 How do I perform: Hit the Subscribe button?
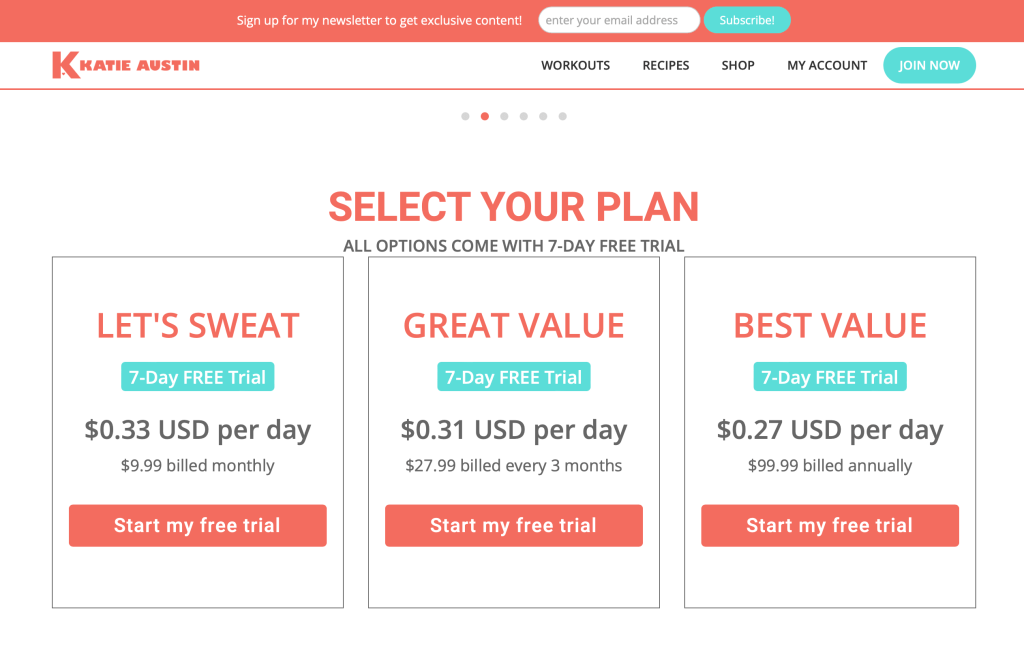(x=747, y=20)
